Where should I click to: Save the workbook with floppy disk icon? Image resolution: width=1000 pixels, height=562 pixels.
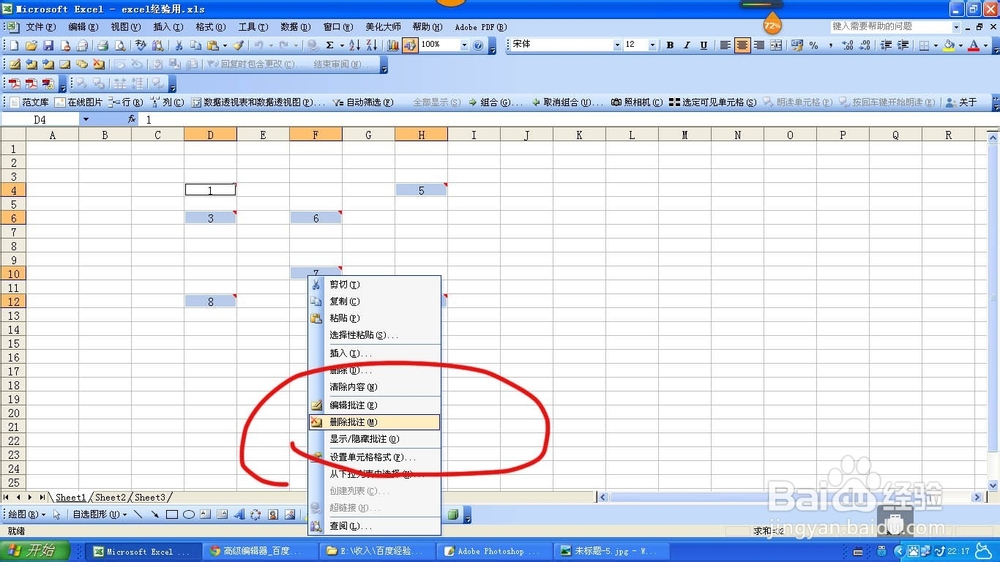(x=48, y=45)
